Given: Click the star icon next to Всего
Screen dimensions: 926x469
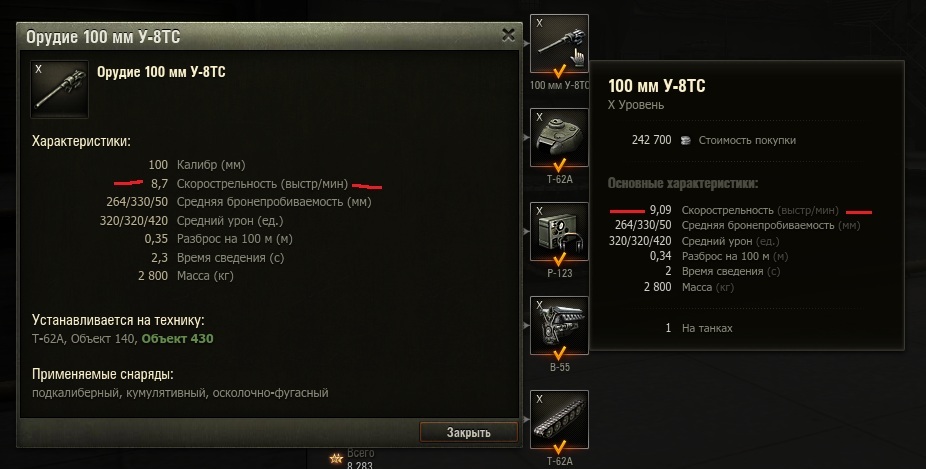Looking at the screenshot, I should pos(336,458).
